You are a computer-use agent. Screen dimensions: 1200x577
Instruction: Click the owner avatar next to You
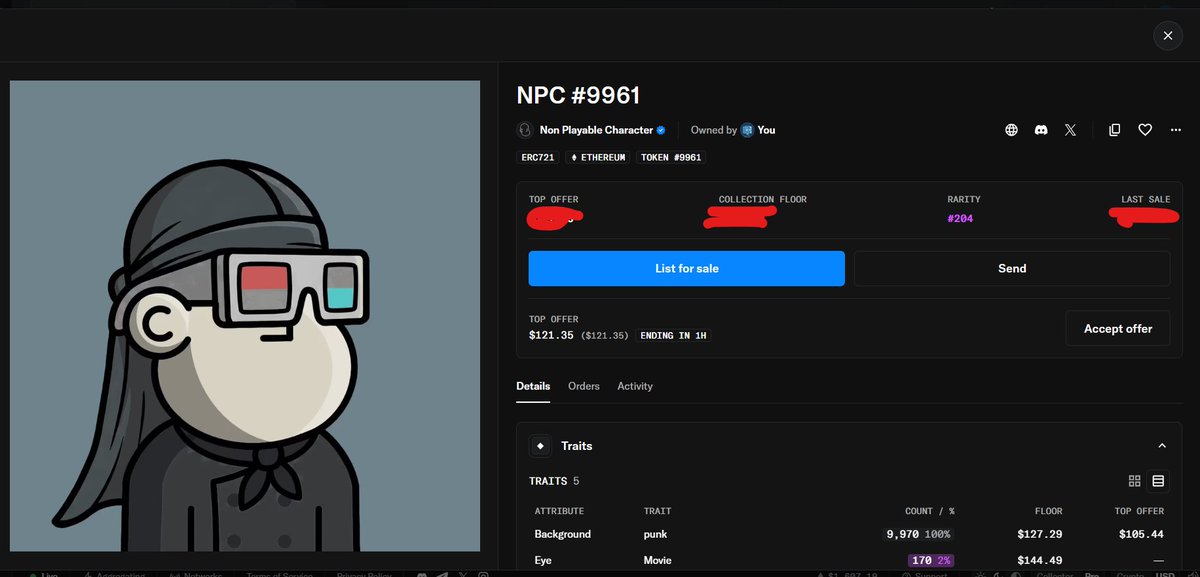747,130
